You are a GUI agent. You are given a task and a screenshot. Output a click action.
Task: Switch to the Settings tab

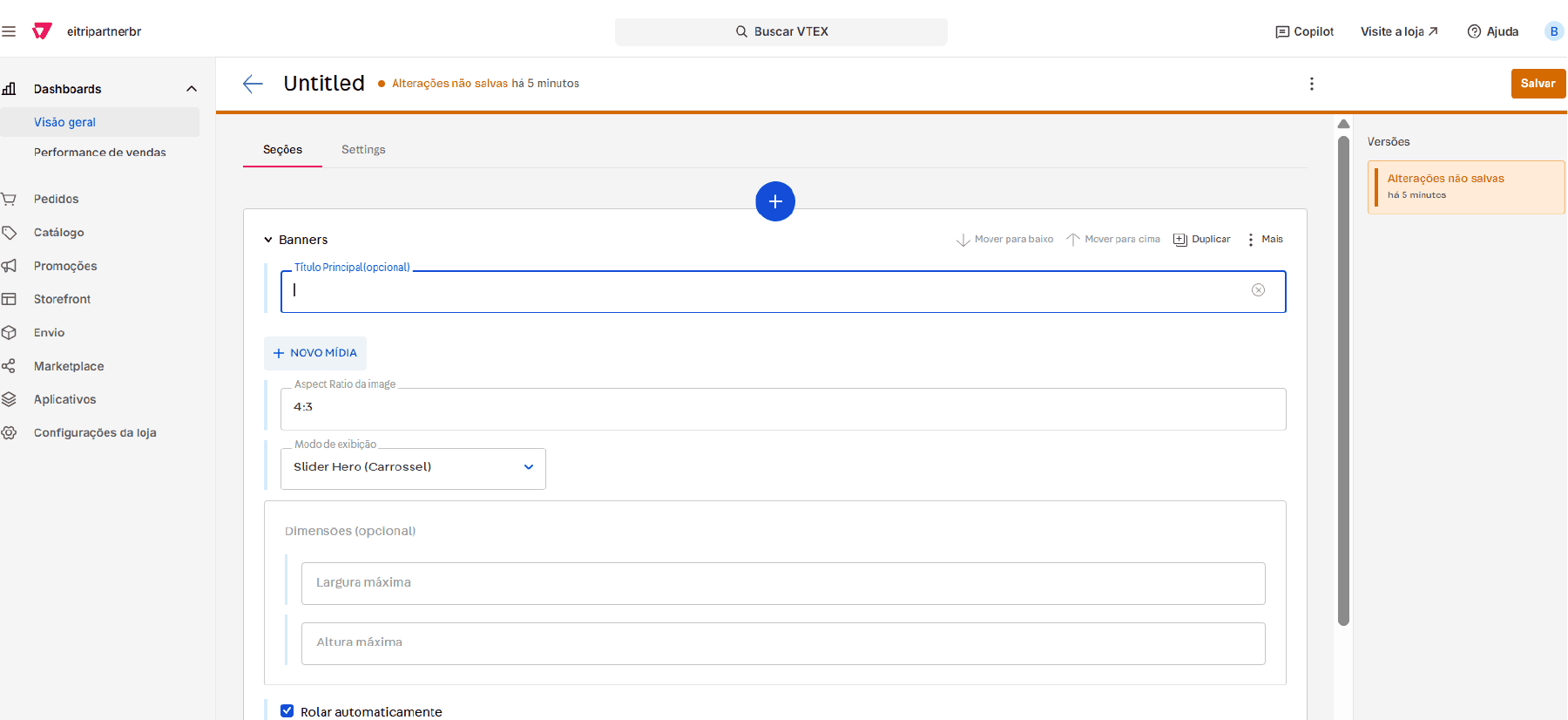[363, 150]
